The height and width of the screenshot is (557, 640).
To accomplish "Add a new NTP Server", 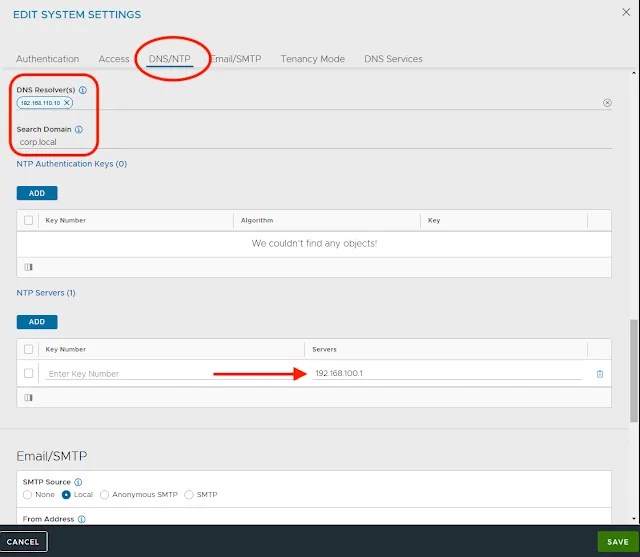I will click(x=37, y=322).
